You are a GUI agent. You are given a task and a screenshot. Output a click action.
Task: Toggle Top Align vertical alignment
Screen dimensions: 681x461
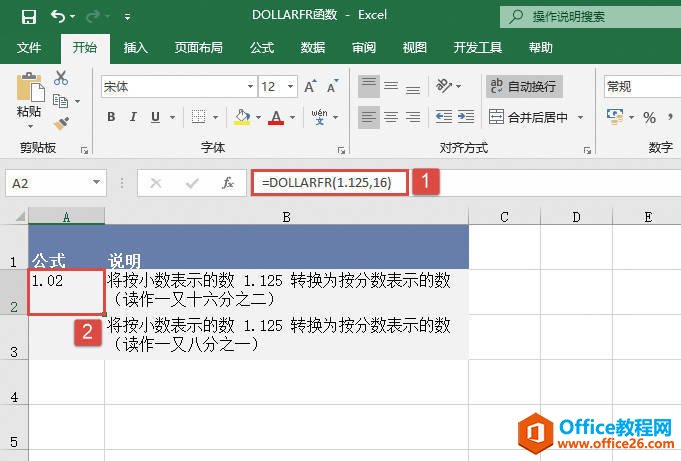click(x=369, y=86)
